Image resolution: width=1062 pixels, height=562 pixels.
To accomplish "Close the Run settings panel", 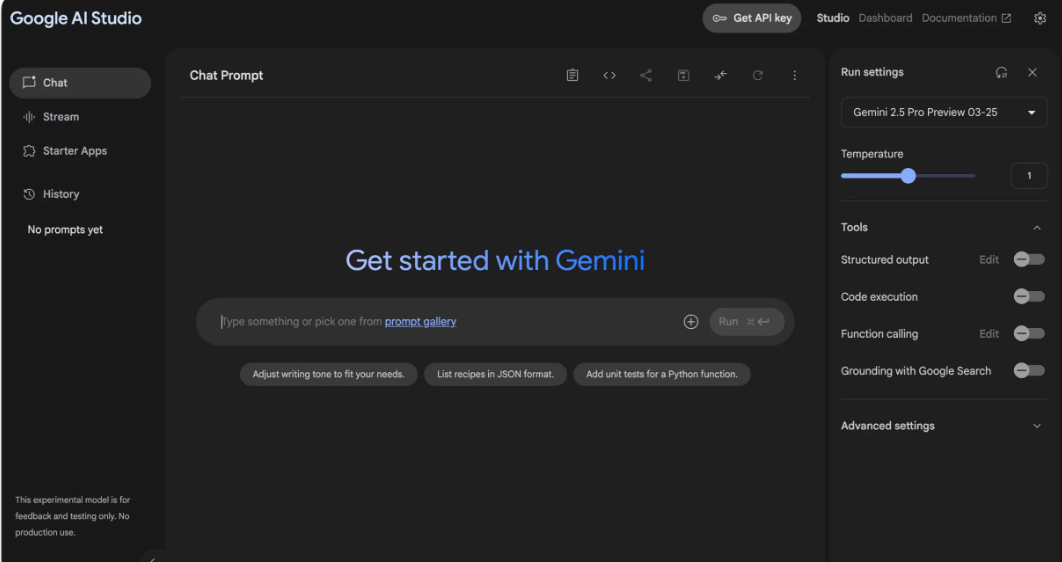I will point(1032,72).
